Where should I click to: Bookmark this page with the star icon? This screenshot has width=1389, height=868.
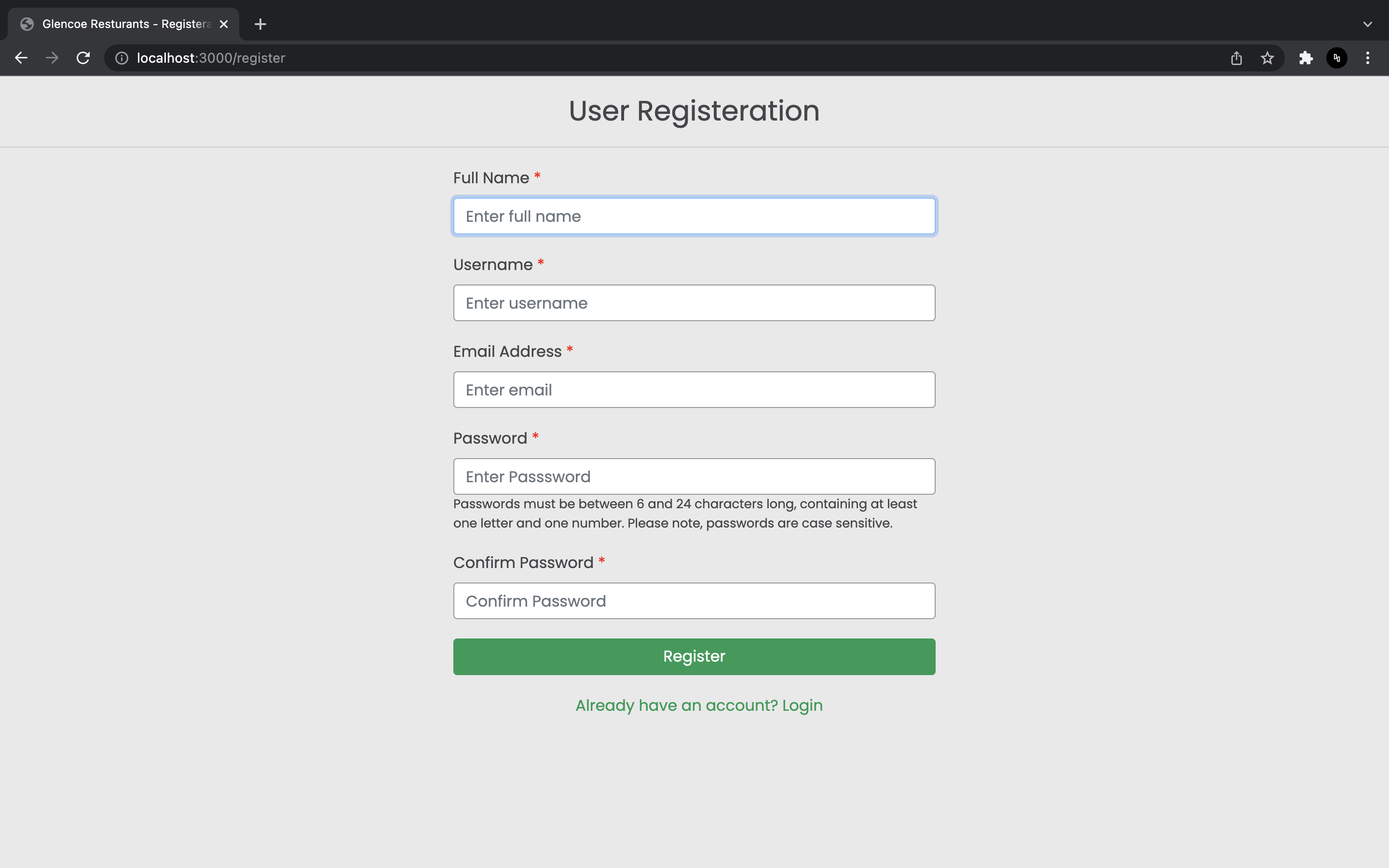pos(1267,58)
